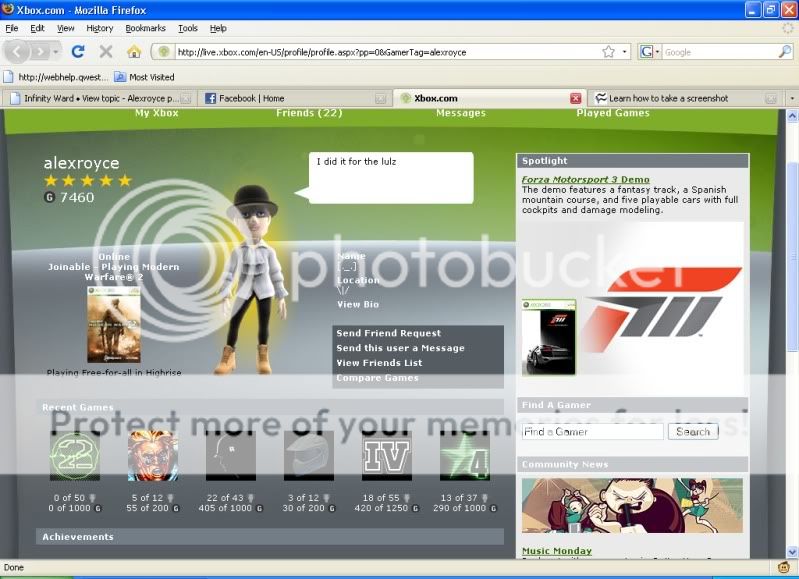The image size is (799, 579).
Task: Open the GTA IV recent game icon
Action: [x=387, y=456]
